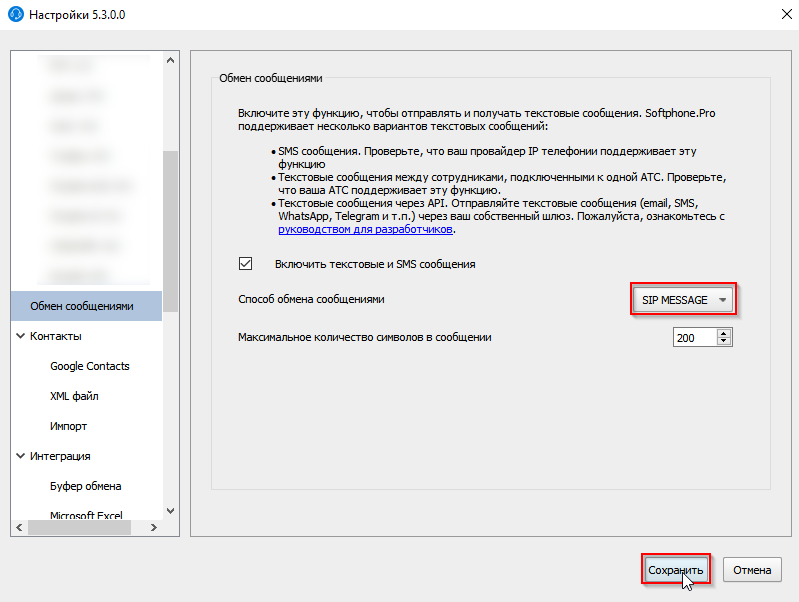Screen dimensions: 799x602
Task: Open the Буфер обмена settings page
Action: 86,486
